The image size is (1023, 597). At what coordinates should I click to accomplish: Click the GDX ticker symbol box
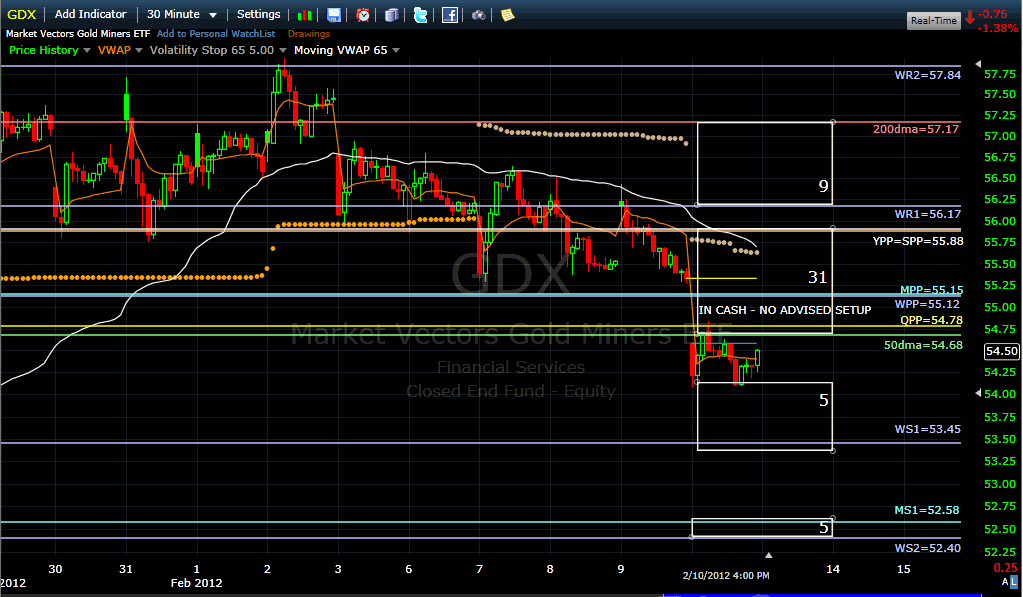pos(22,14)
